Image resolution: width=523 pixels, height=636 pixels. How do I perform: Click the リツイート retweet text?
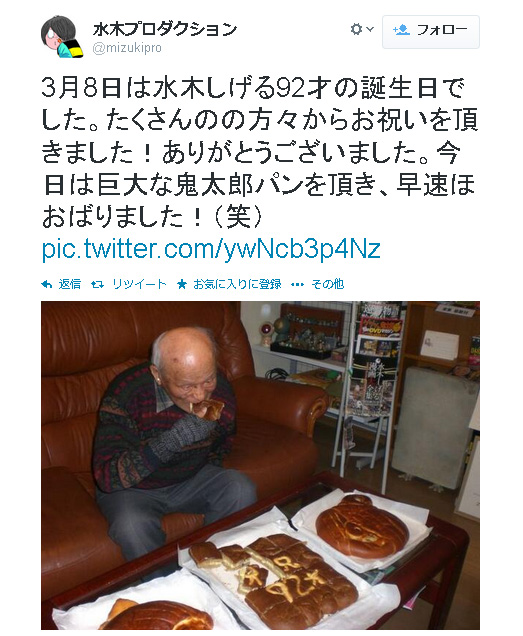pos(139,284)
